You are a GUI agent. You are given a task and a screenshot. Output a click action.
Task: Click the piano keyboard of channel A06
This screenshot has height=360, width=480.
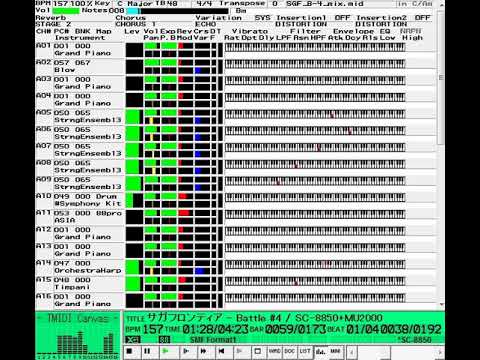click(315, 131)
